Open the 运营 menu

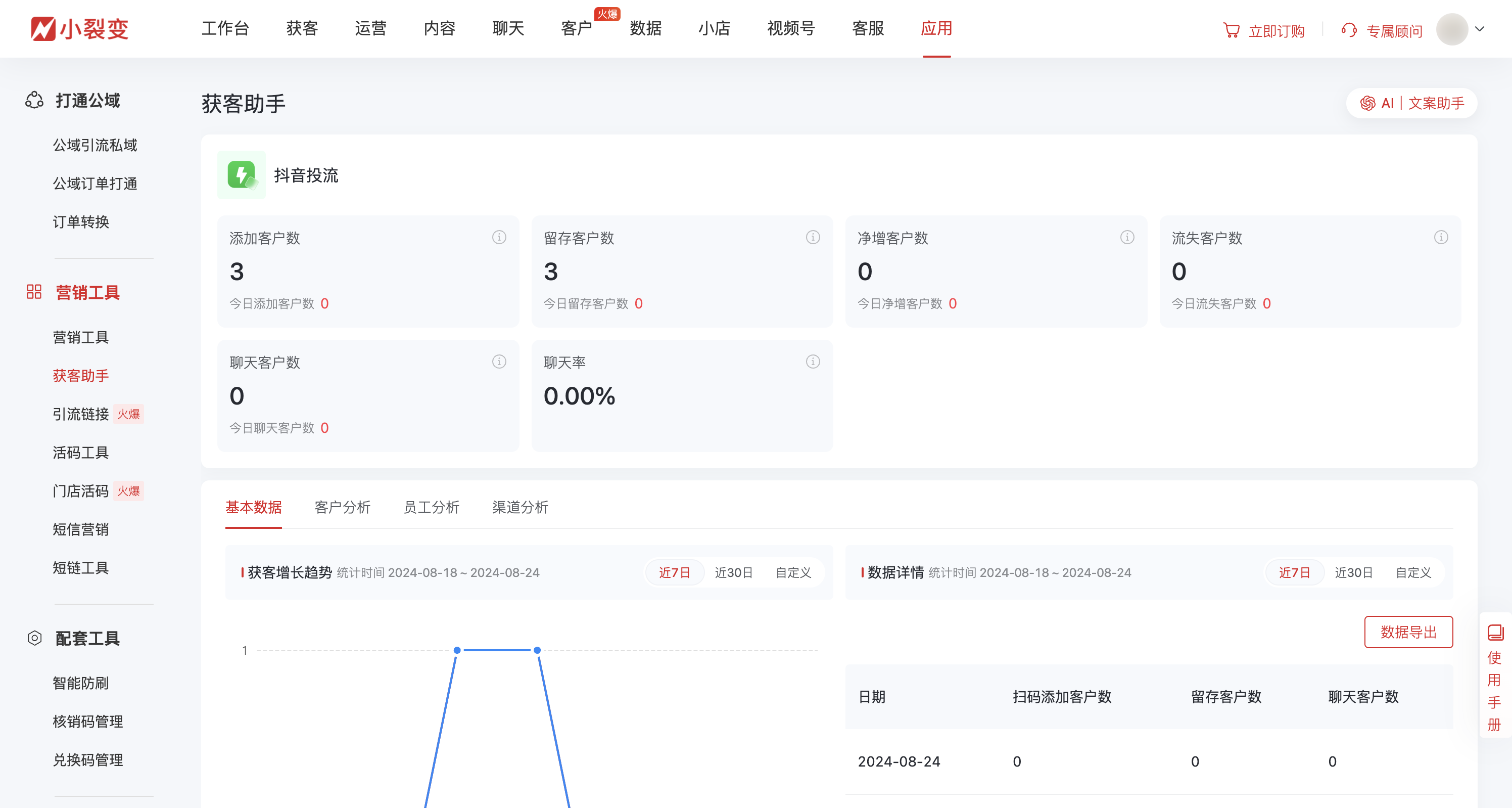[x=370, y=28]
